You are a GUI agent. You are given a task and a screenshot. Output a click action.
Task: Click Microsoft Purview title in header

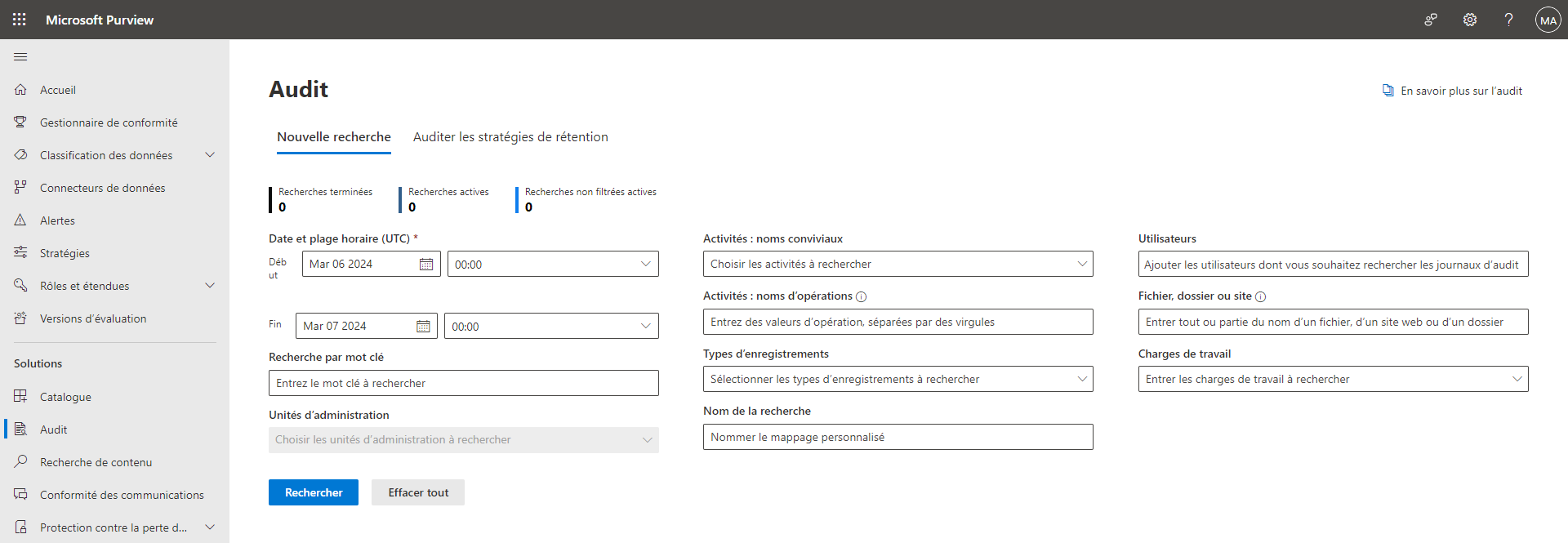tap(100, 20)
